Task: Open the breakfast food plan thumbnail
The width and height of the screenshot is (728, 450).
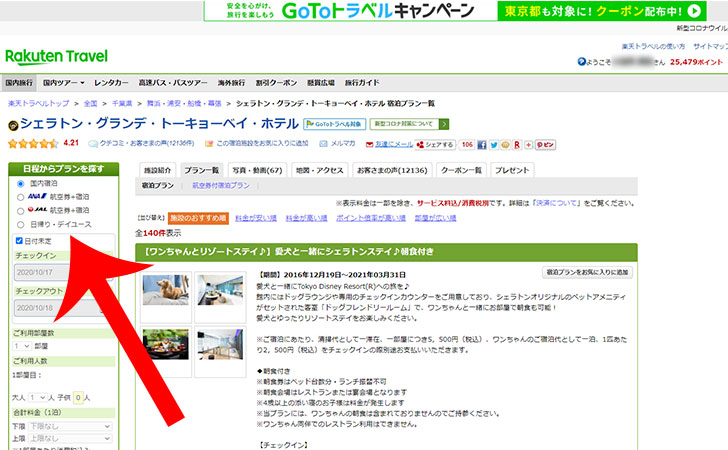Action: point(166,344)
